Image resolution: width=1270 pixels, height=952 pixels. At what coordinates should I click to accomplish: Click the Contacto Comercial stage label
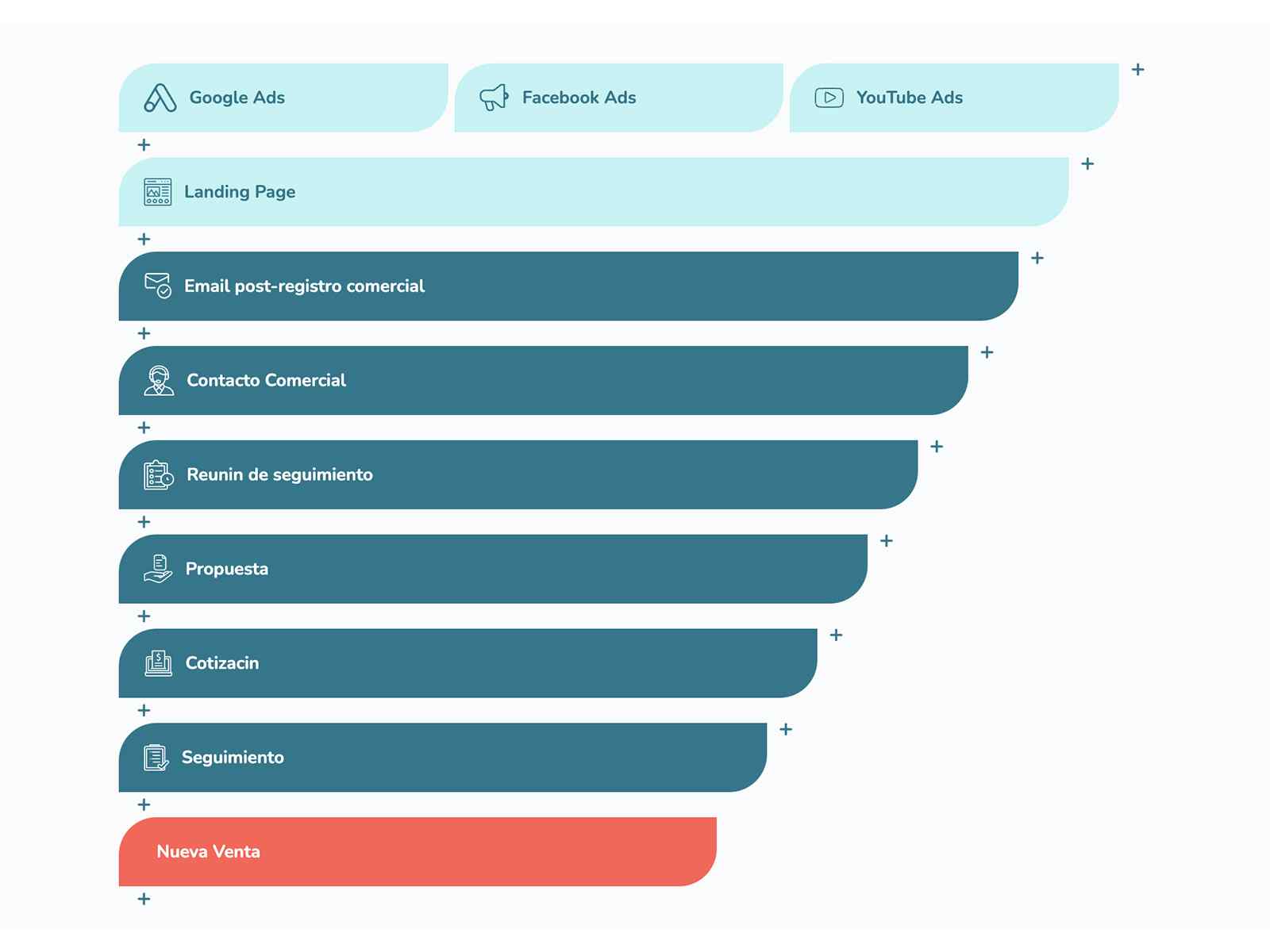[x=266, y=380]
